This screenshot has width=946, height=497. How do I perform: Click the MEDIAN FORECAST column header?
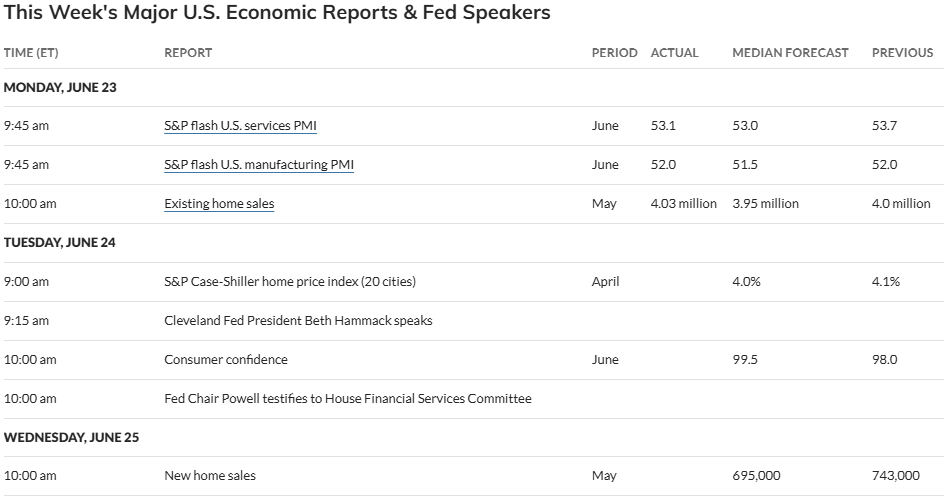(x=790, y=53)
